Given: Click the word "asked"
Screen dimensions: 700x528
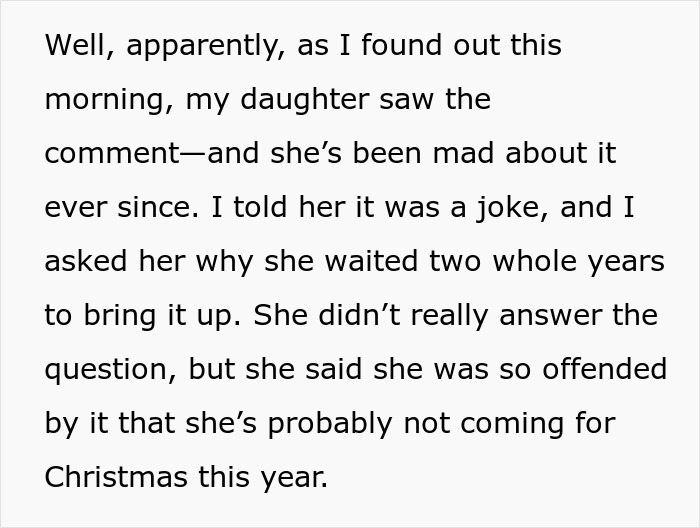Looking at the screenshot, I should coord(85,262).
